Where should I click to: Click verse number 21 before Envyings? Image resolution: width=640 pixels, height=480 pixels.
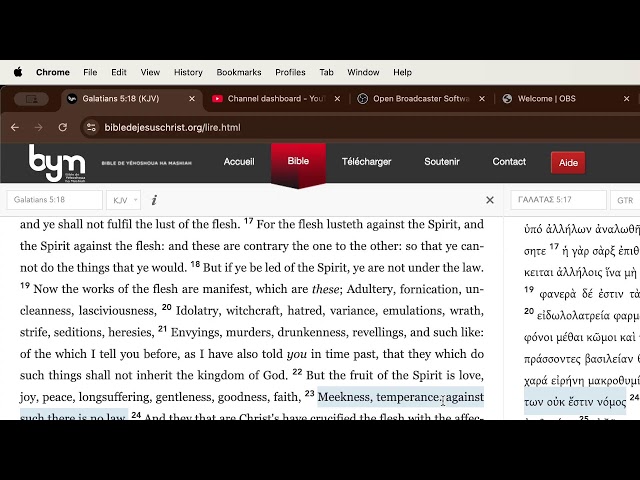pyautogui.click(x=162, y=329)
